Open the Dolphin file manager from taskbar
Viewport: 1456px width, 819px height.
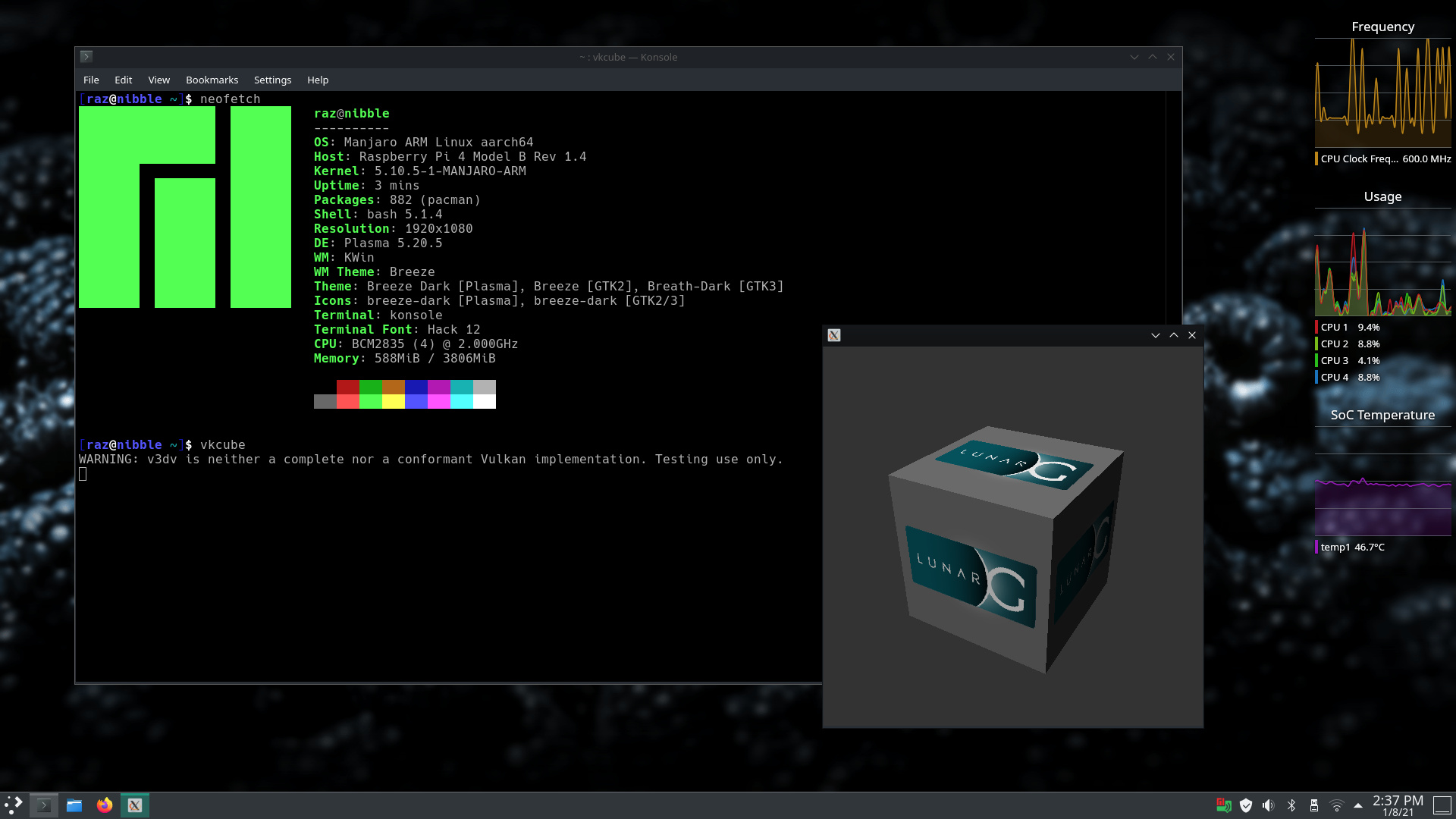coord(74,805)
